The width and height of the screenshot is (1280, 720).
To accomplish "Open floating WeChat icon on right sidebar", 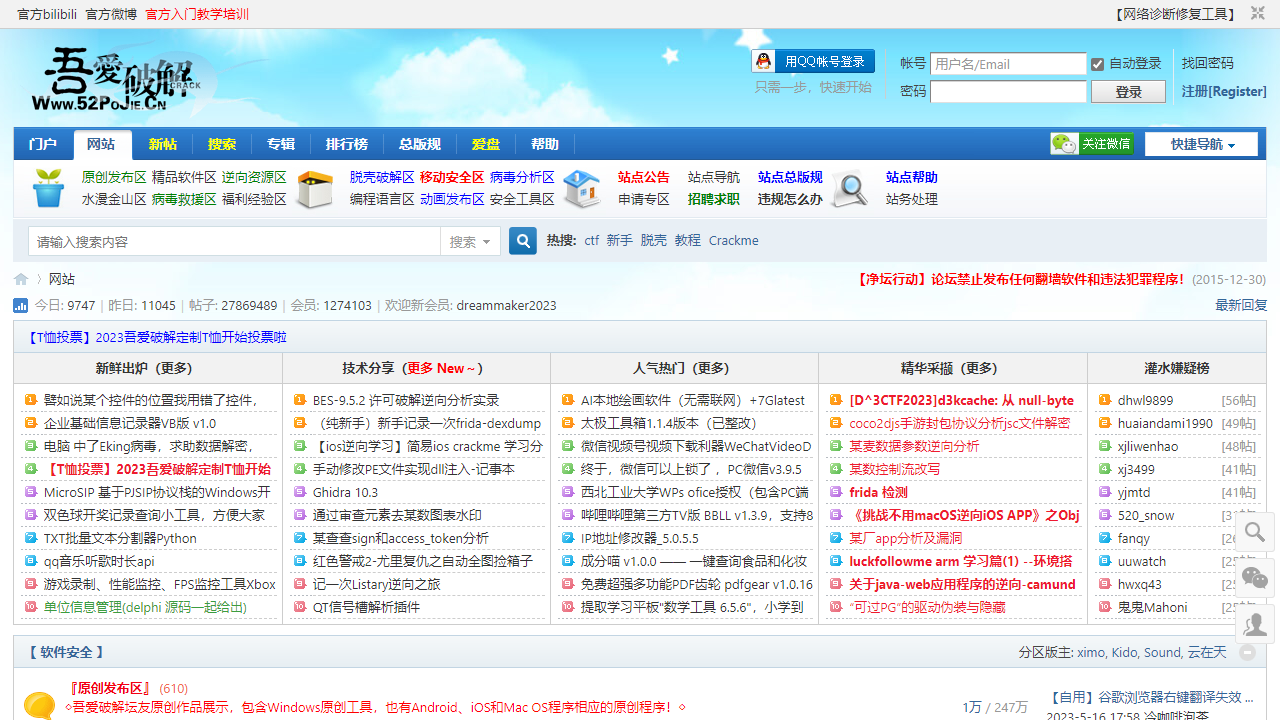I will click(1256, 577).
